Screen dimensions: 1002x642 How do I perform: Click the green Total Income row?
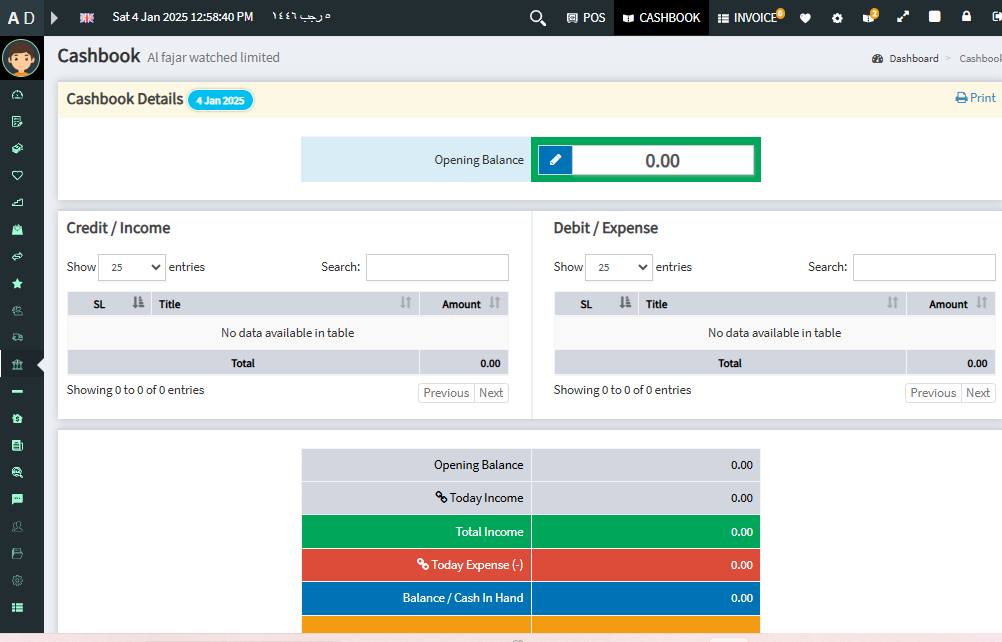click(x=531, y=531)
